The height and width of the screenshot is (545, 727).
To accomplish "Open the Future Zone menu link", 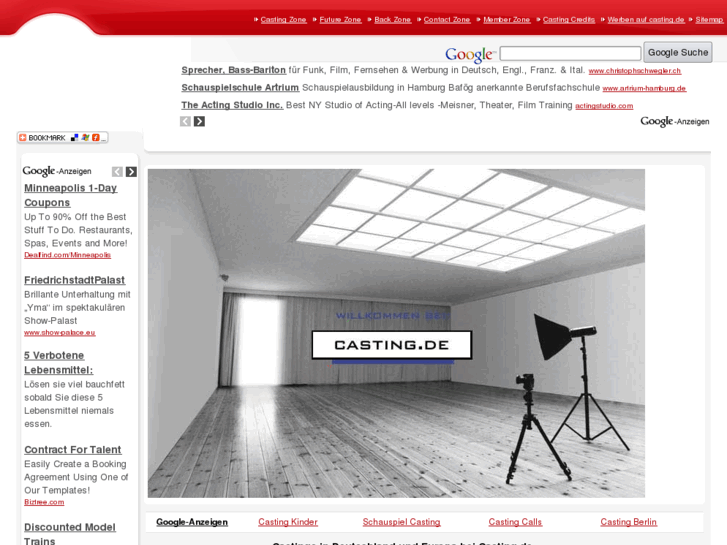I will (340, 19).
